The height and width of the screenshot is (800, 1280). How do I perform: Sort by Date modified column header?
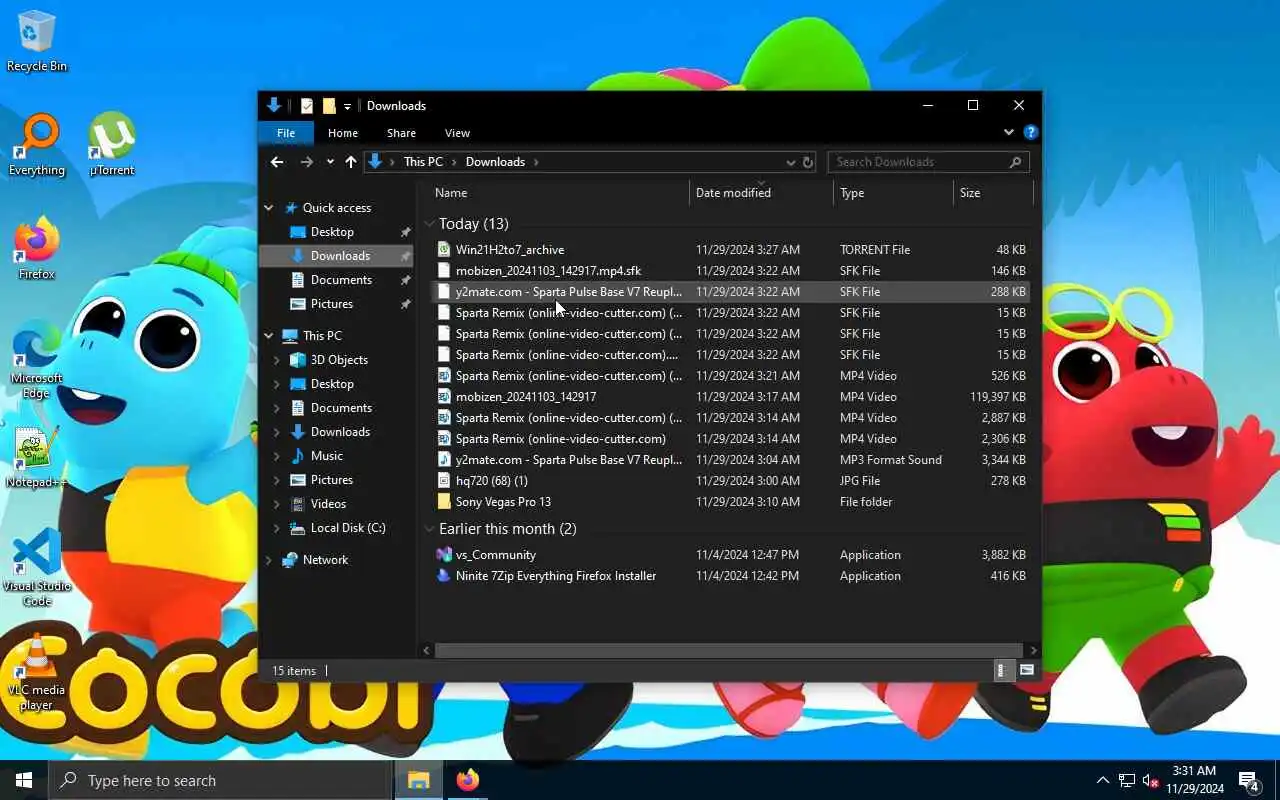761,193
